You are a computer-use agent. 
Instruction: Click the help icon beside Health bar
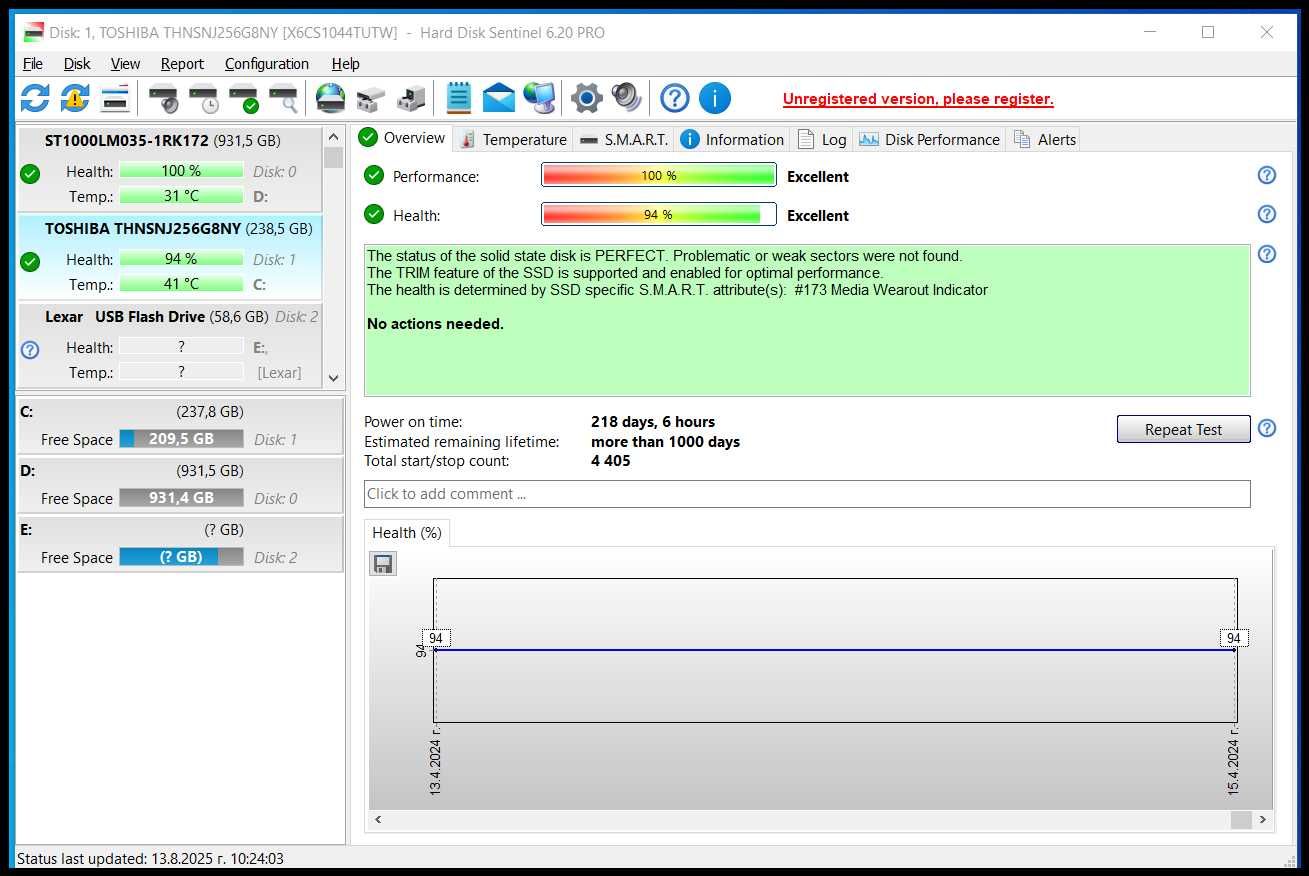coord(1266,214)
